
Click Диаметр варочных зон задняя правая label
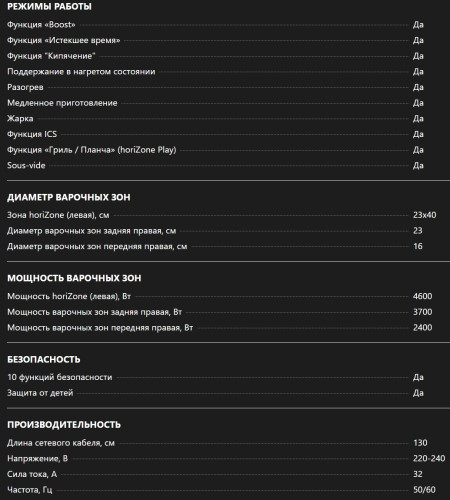(x=92, y=231)
